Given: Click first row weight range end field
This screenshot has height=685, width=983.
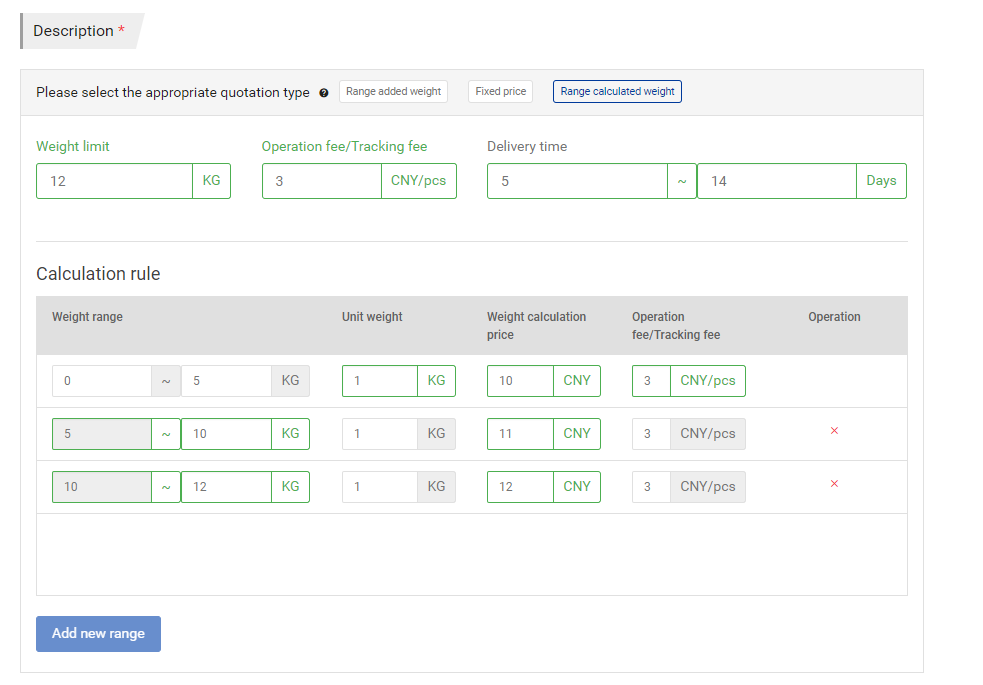Looking at the screenshot, I should 226,381.
